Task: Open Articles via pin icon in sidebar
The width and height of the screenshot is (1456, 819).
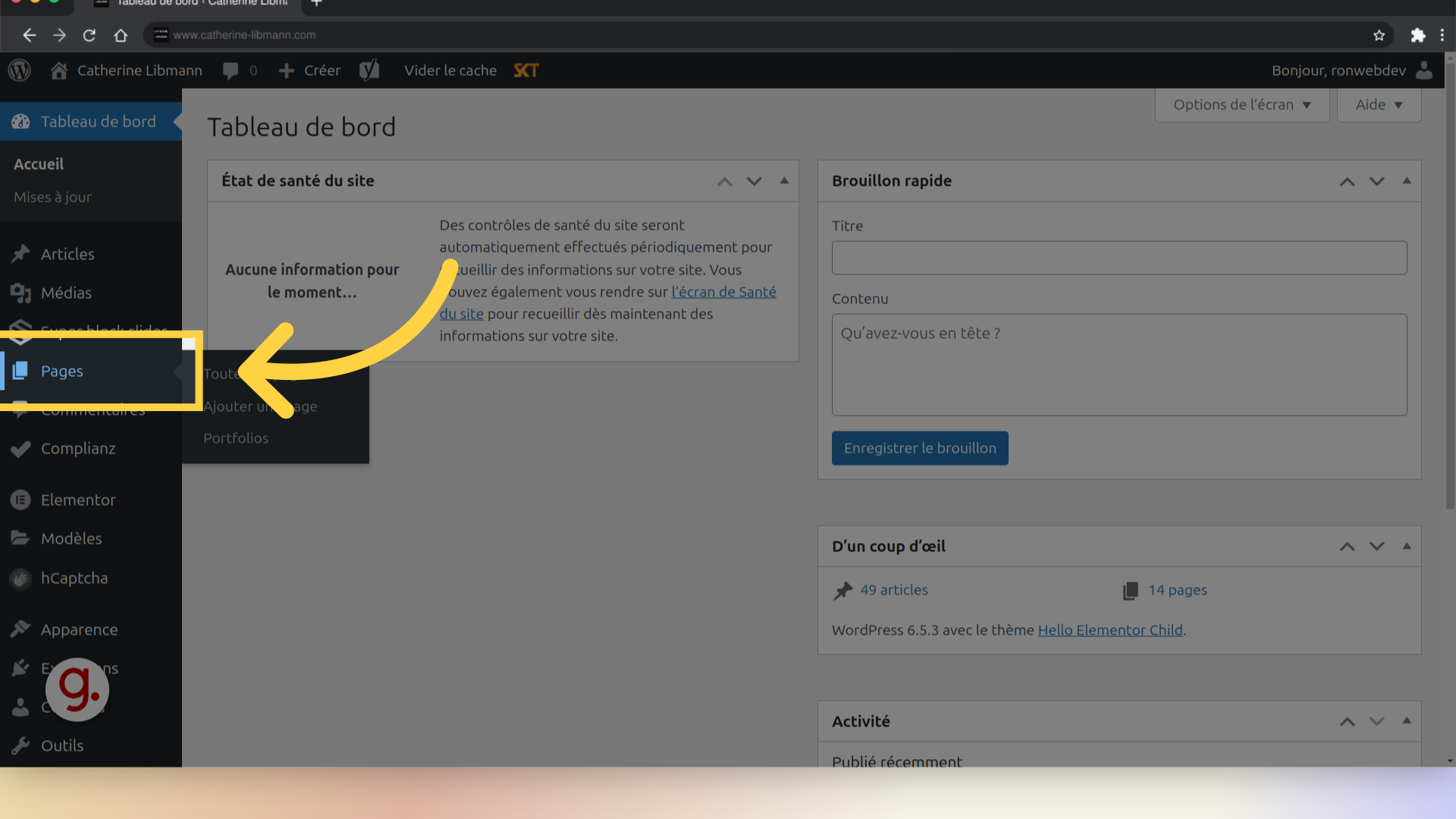Action: (20, 253)
